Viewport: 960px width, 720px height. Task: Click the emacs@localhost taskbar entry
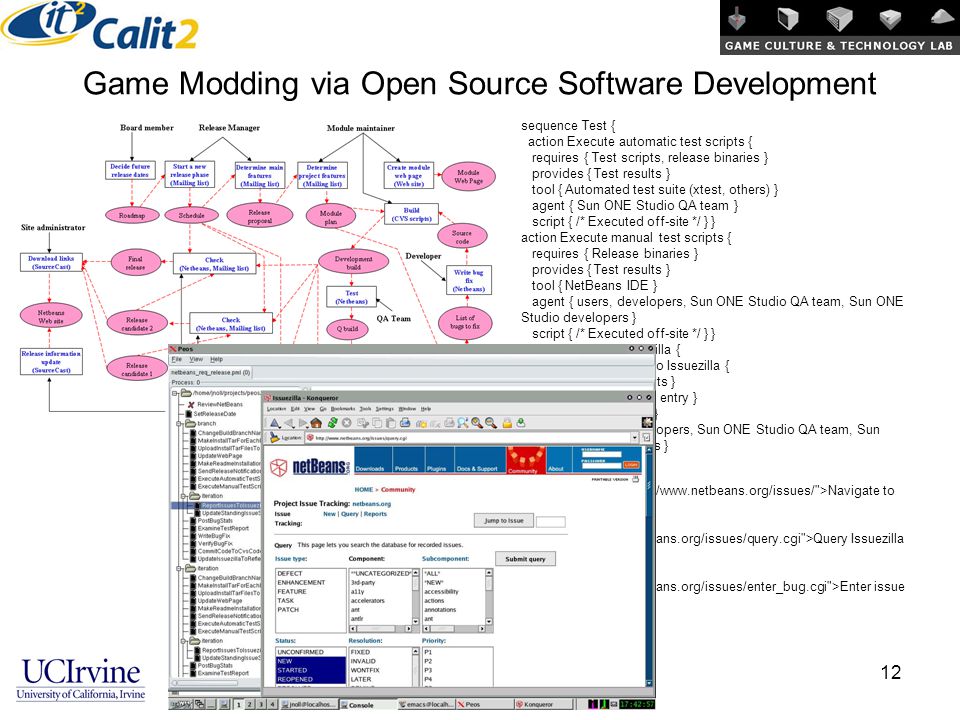(x=426, y=705)
